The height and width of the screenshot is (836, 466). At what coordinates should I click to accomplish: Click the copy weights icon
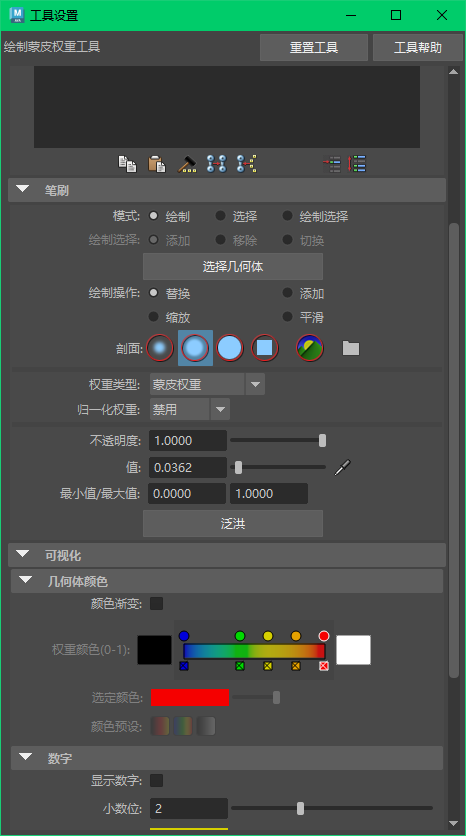click(127, 164)
